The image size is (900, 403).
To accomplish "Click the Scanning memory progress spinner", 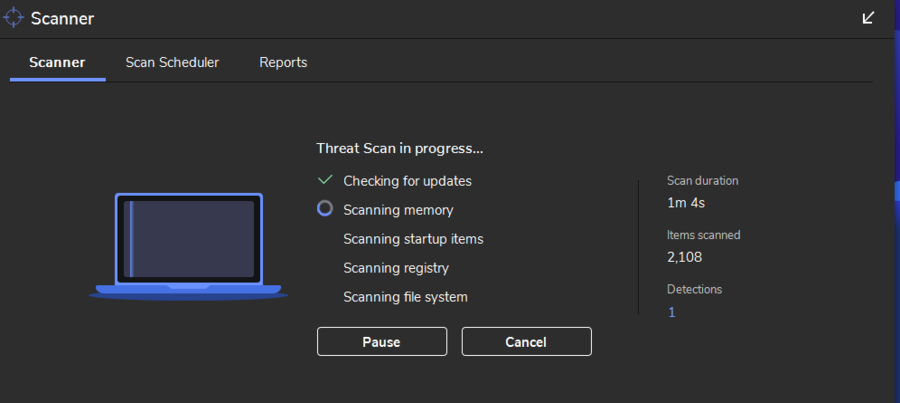I will (x=324, y=209).
